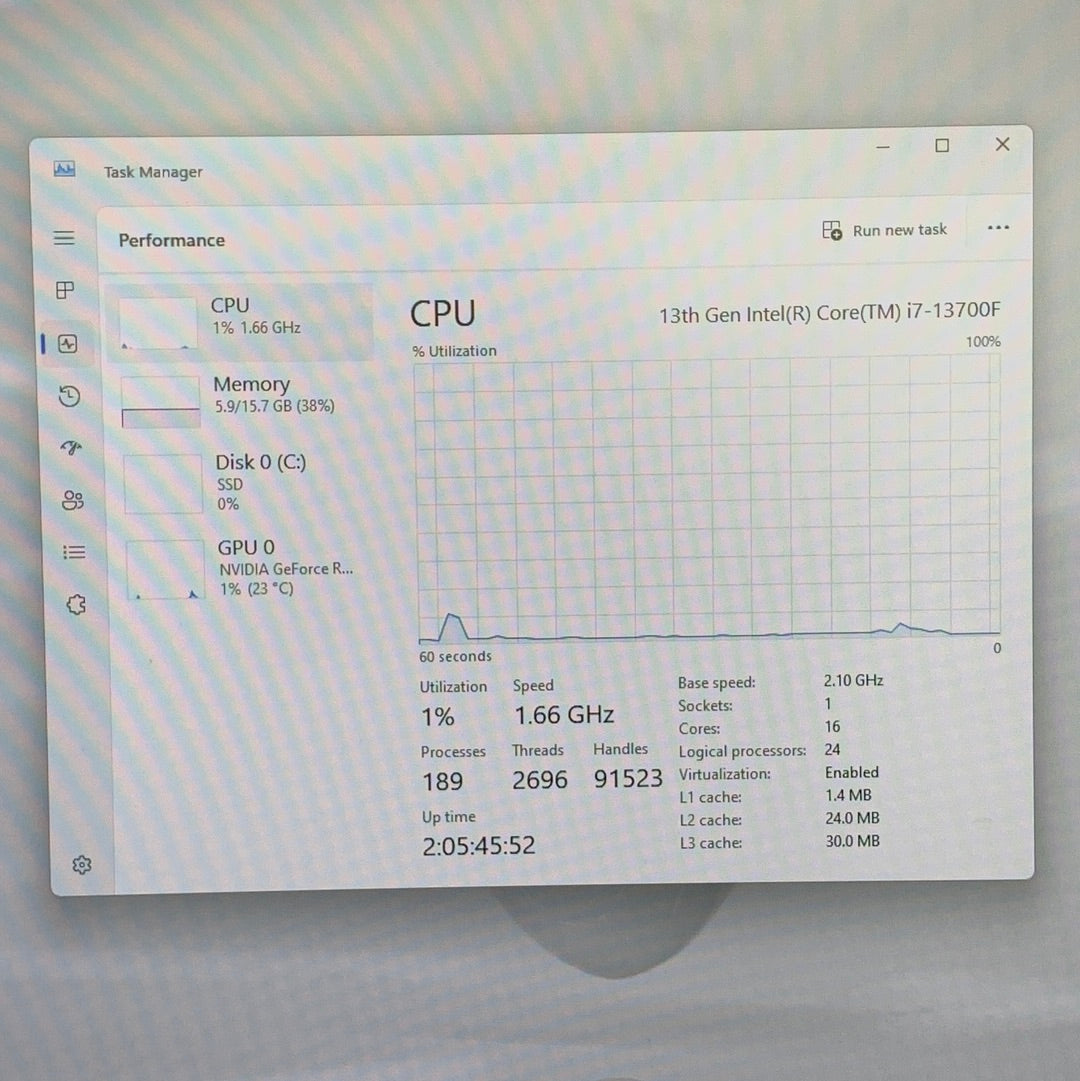Viewport: 1080px width, 1081px height.
Task: Close the Task Manager window
Action: (x=1003, y=144)
